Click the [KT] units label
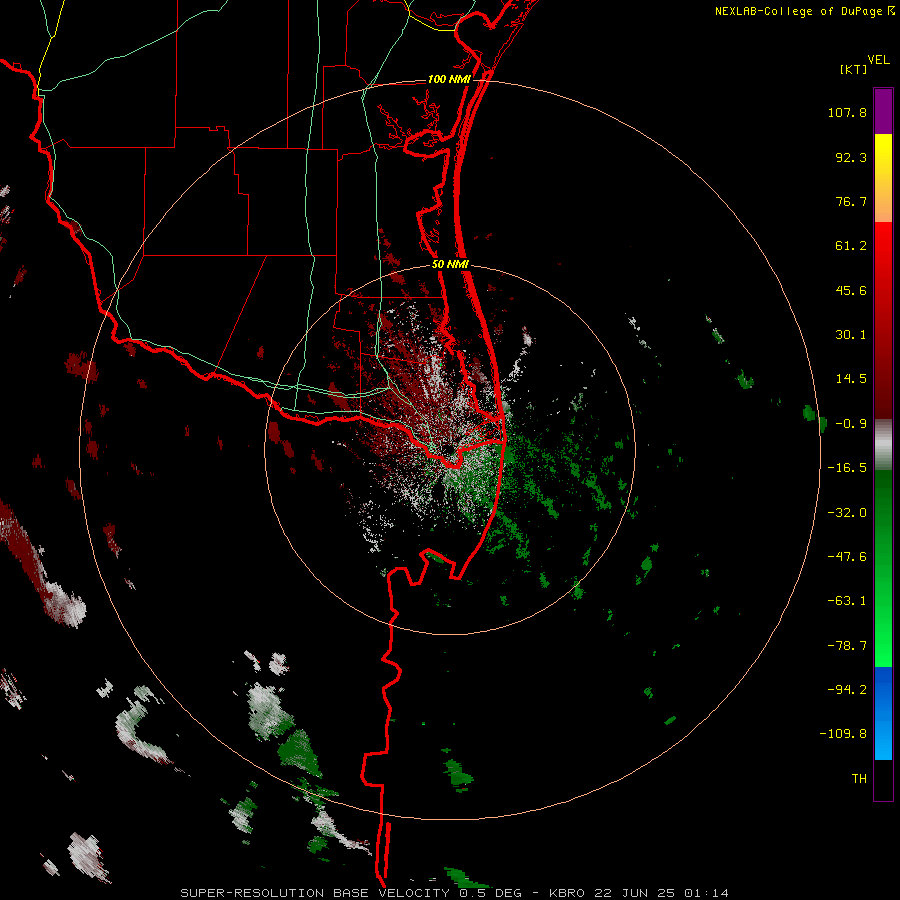Image resolution: width=900 pixels, height=900 pixels. [854, 69]
